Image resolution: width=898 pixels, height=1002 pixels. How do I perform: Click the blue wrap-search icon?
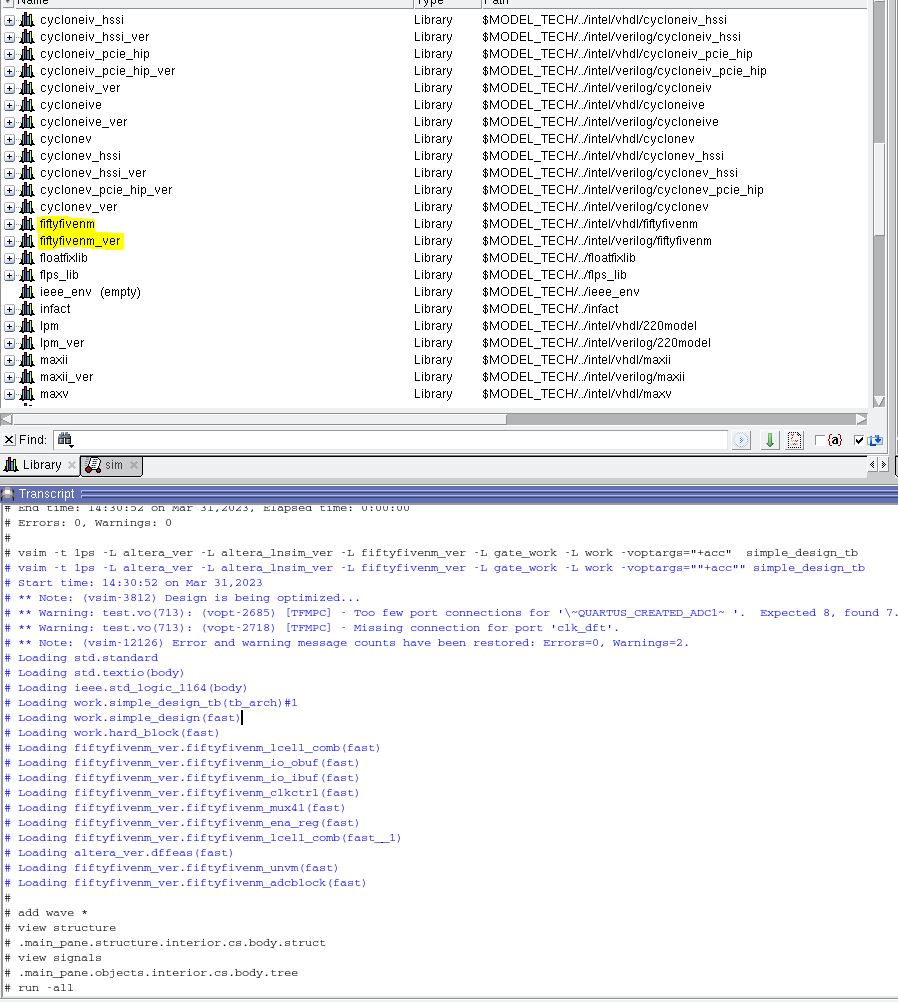pyautogui.click(x=876, y=440)
